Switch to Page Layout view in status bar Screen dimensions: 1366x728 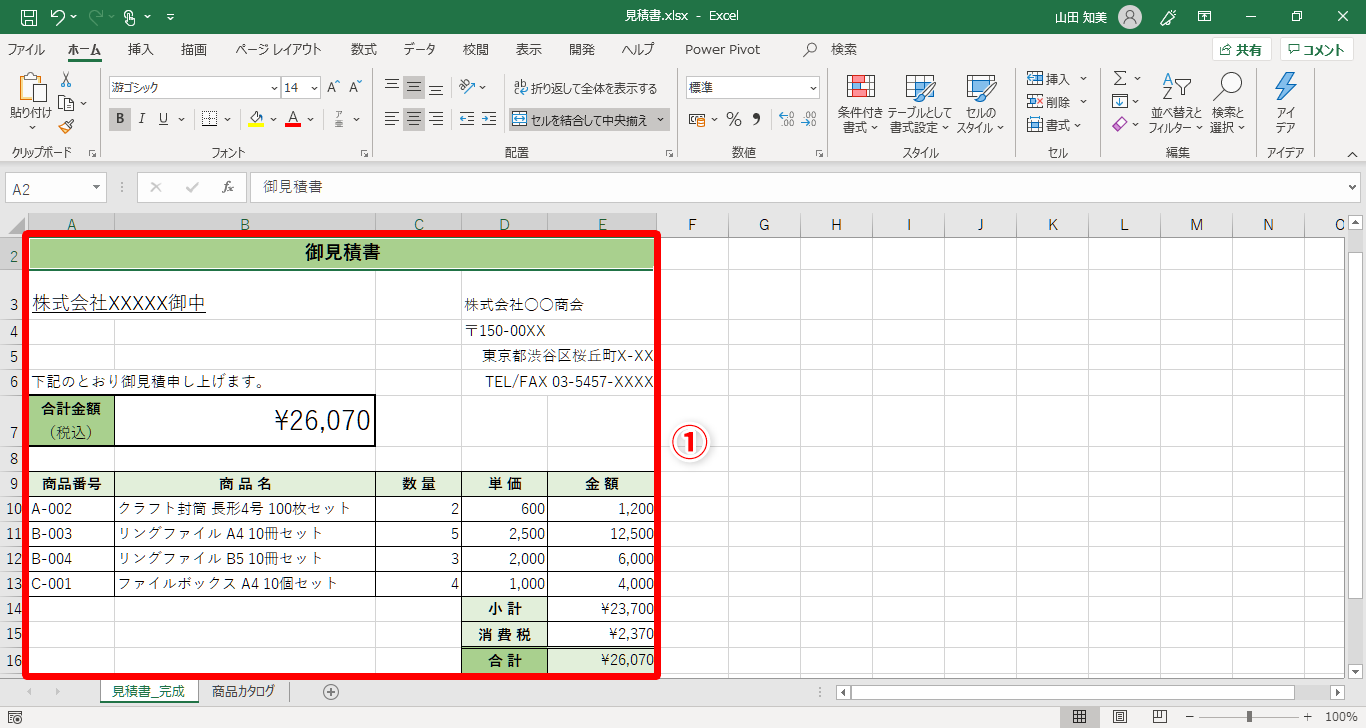click(1120, 716)
